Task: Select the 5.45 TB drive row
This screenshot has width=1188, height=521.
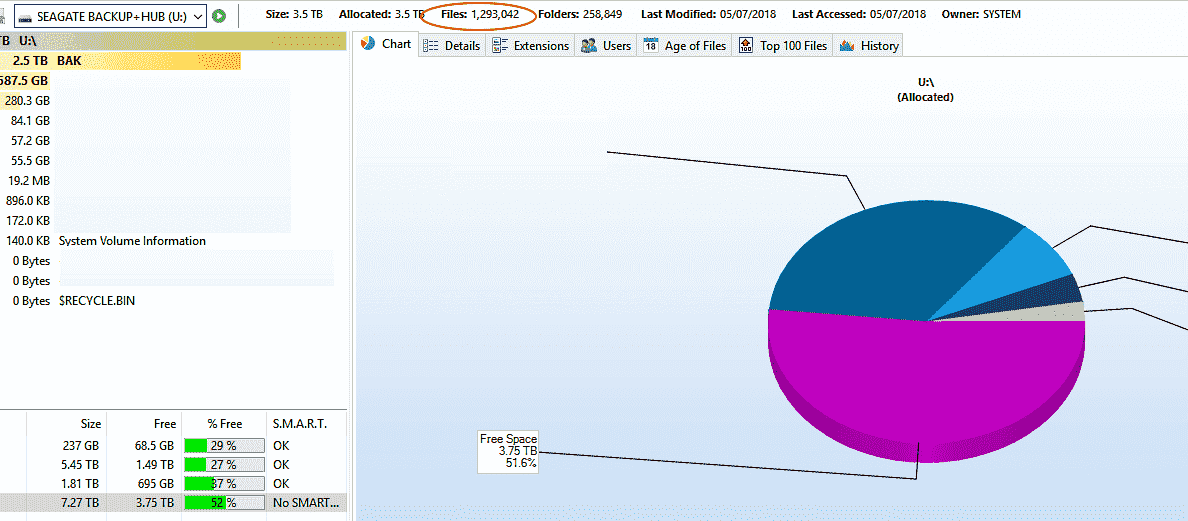Action: (x=170, y=465)
